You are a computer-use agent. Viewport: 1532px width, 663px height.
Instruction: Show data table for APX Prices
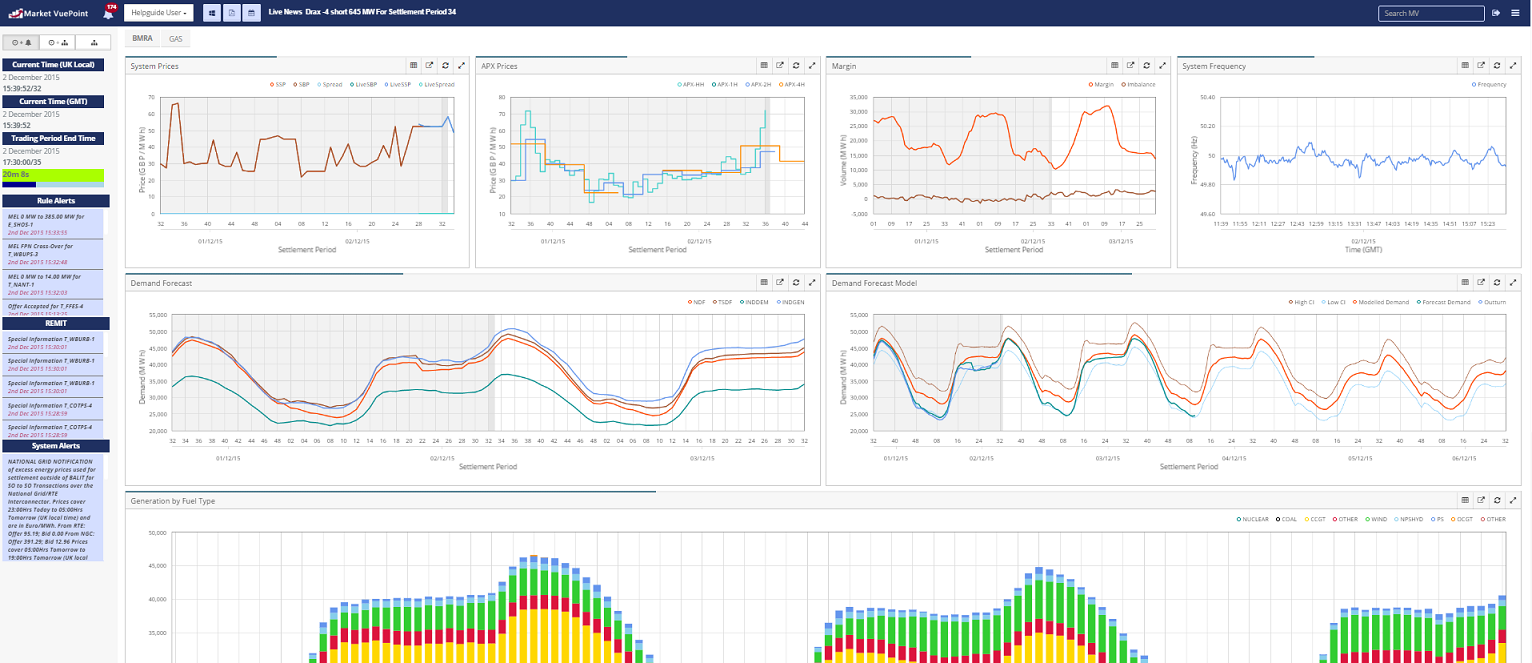(x=763, y=65)
